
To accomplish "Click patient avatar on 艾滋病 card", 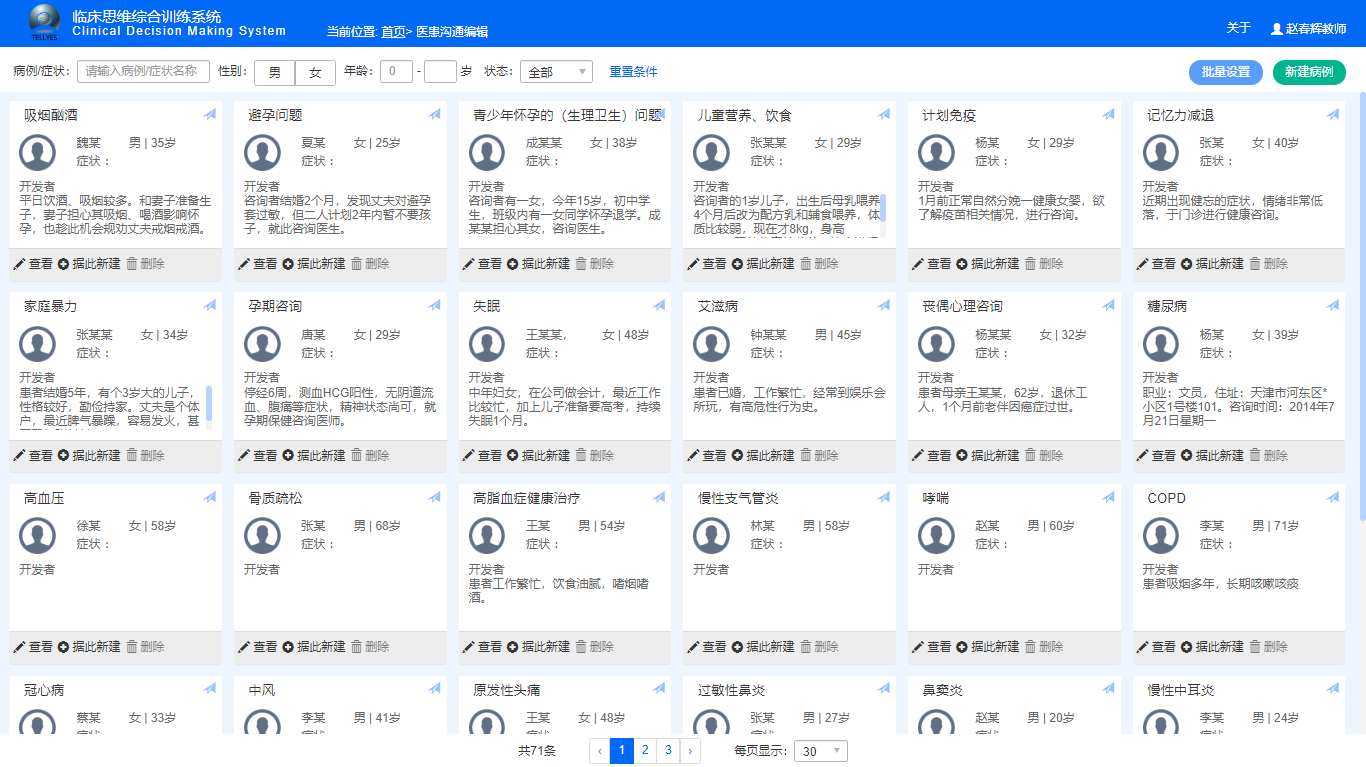I will [x=712, y=344].
